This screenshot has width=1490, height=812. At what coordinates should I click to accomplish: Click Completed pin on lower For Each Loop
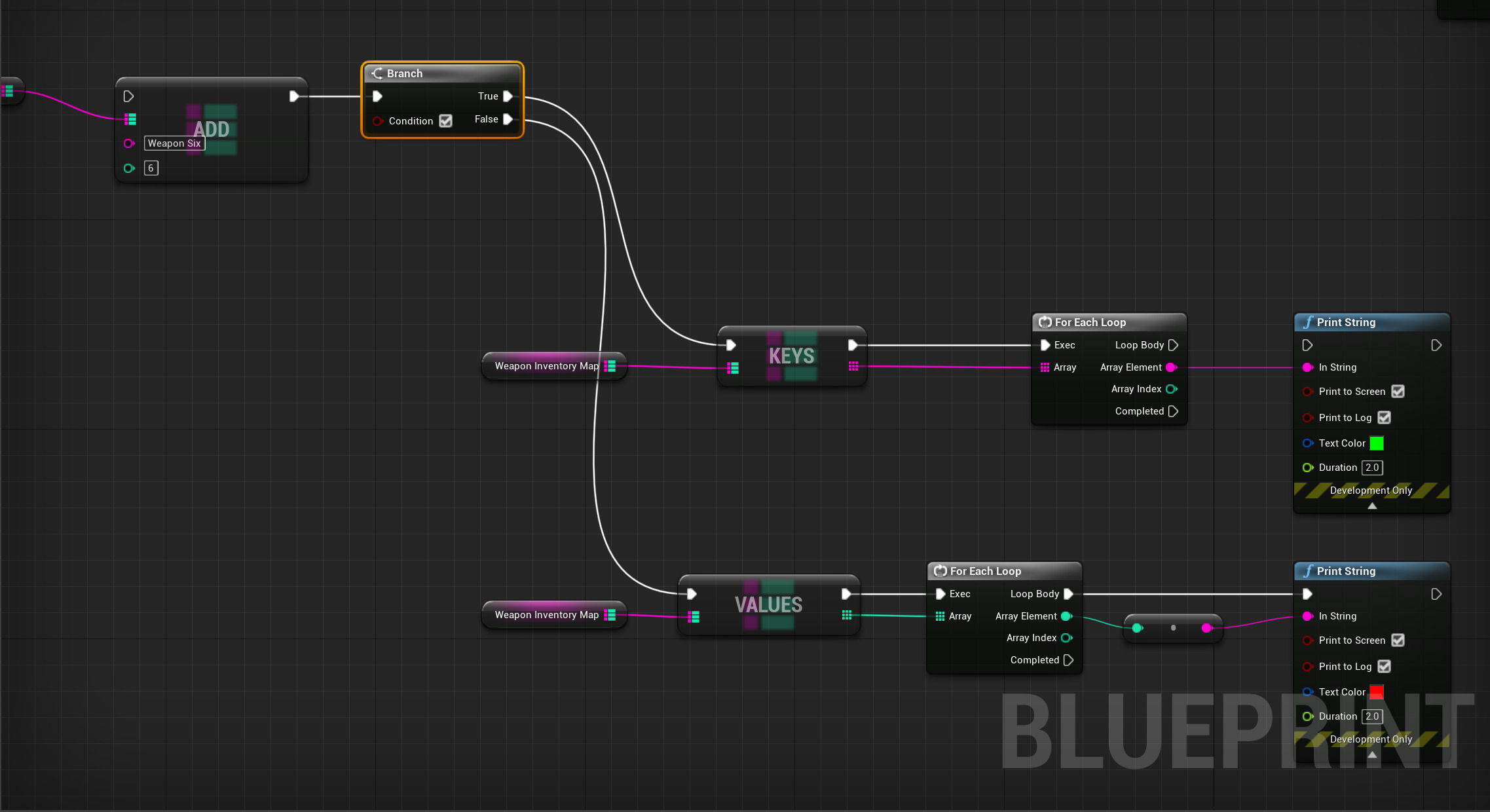(1068, 660)
